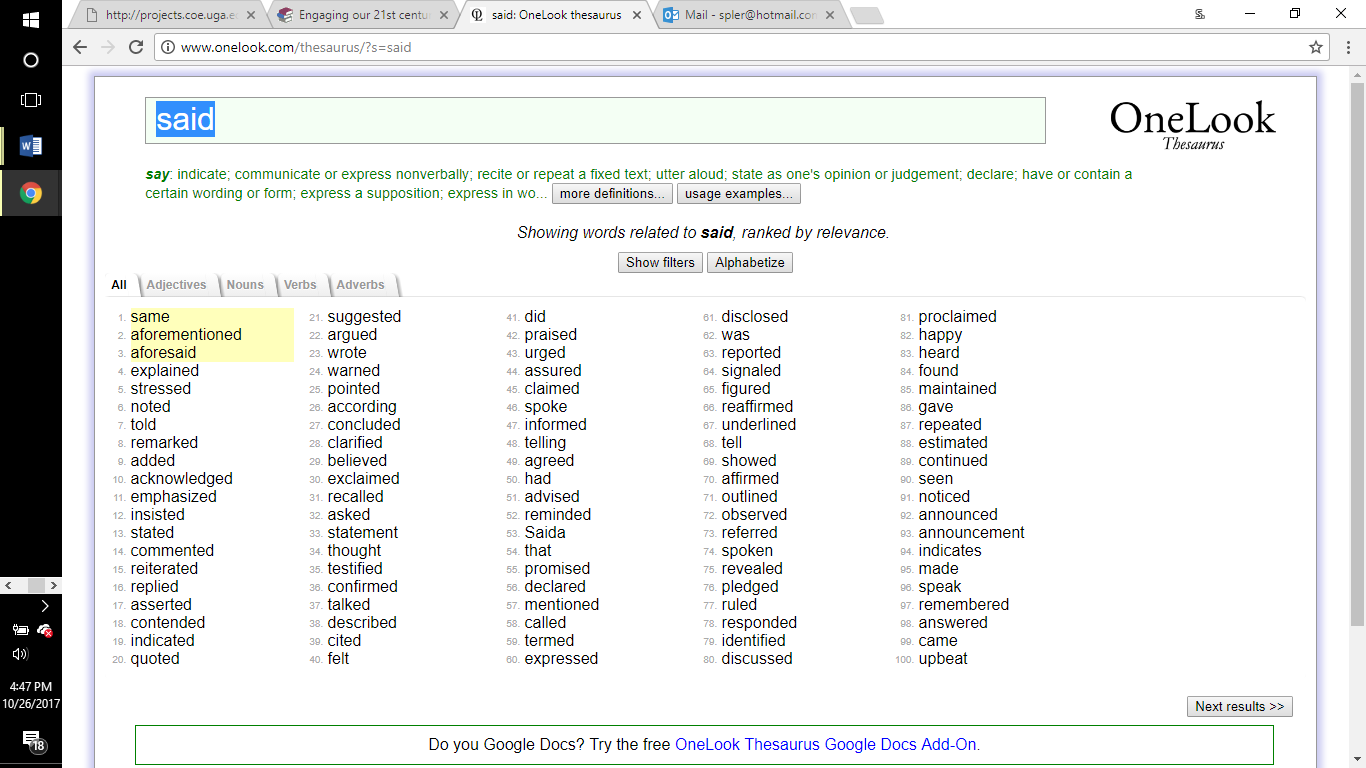The height and width of the screenshot is (768, 1366).
Task: Click the word 'suggested'
Action: click(364, 317)
